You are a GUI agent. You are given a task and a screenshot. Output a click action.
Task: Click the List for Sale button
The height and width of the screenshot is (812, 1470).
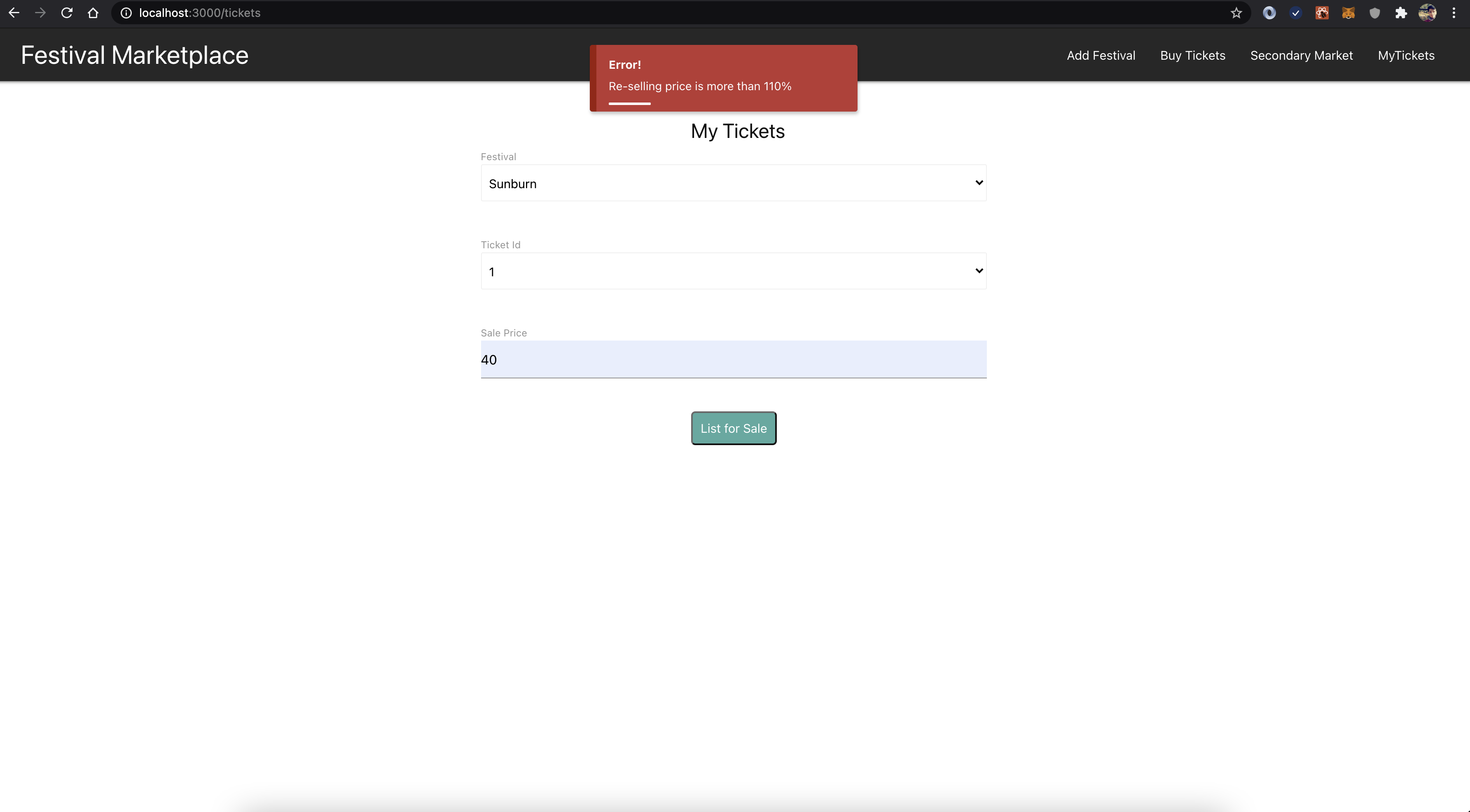733,427
